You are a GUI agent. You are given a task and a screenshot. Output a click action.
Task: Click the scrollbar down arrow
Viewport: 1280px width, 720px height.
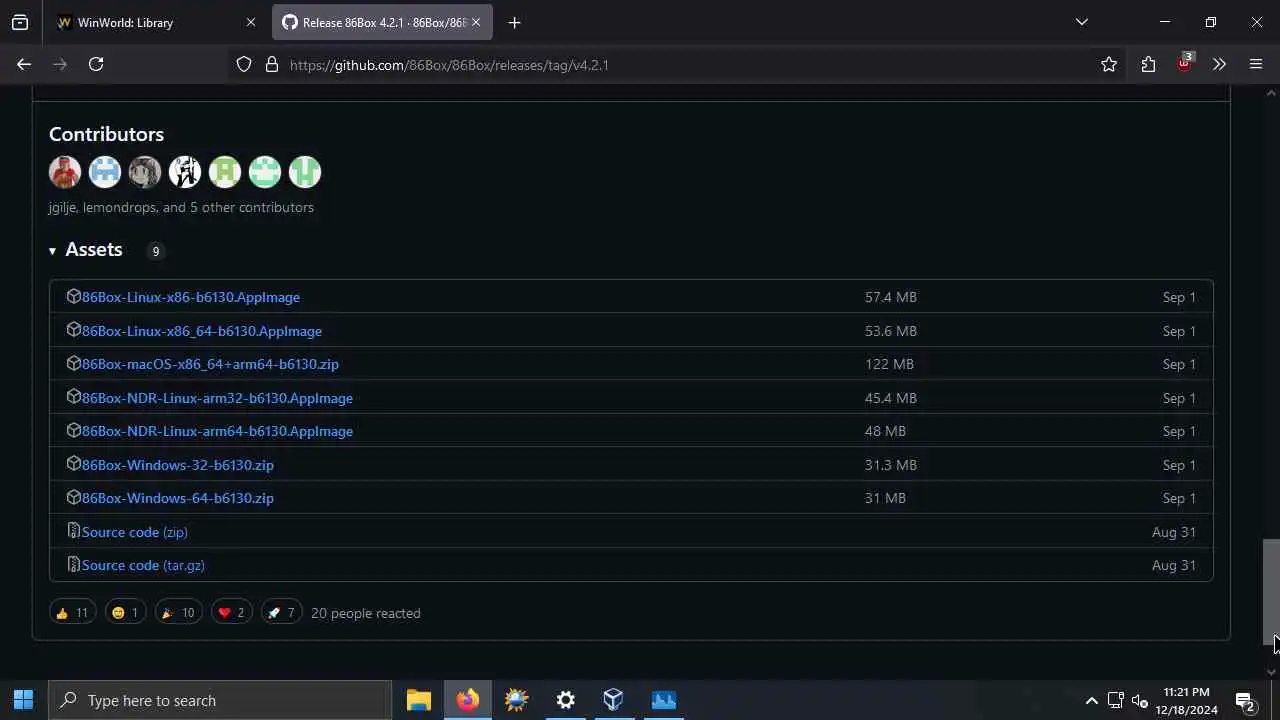pyautogui.click(x=1271, y=672)
